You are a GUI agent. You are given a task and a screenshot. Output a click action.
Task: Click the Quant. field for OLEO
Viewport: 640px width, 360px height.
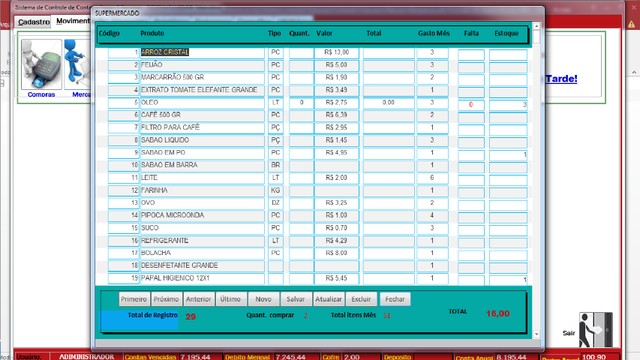tap(301, 102)
